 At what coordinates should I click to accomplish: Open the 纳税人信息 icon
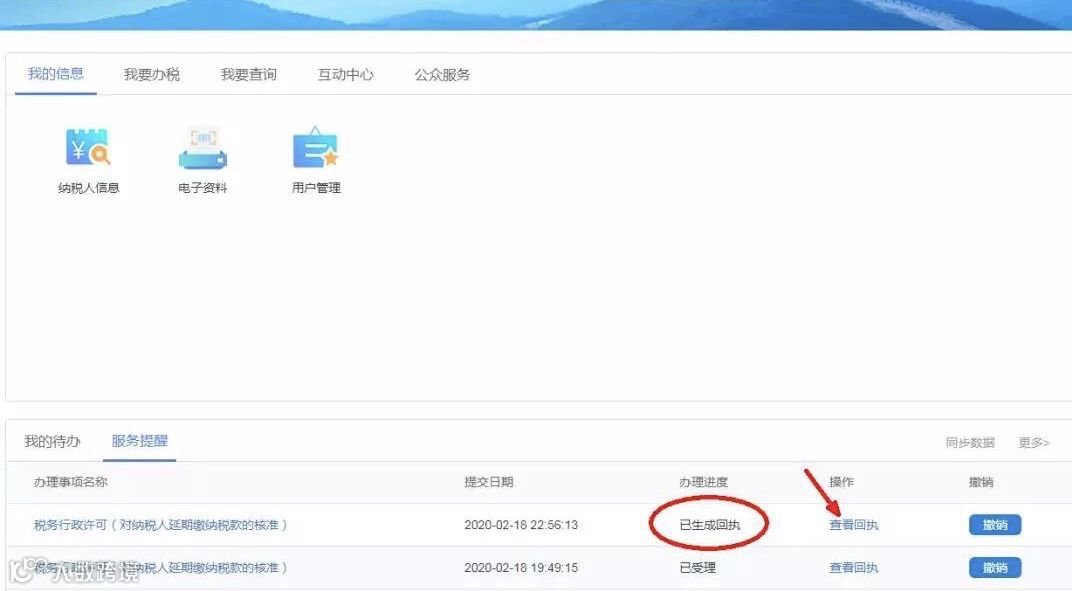88,148
